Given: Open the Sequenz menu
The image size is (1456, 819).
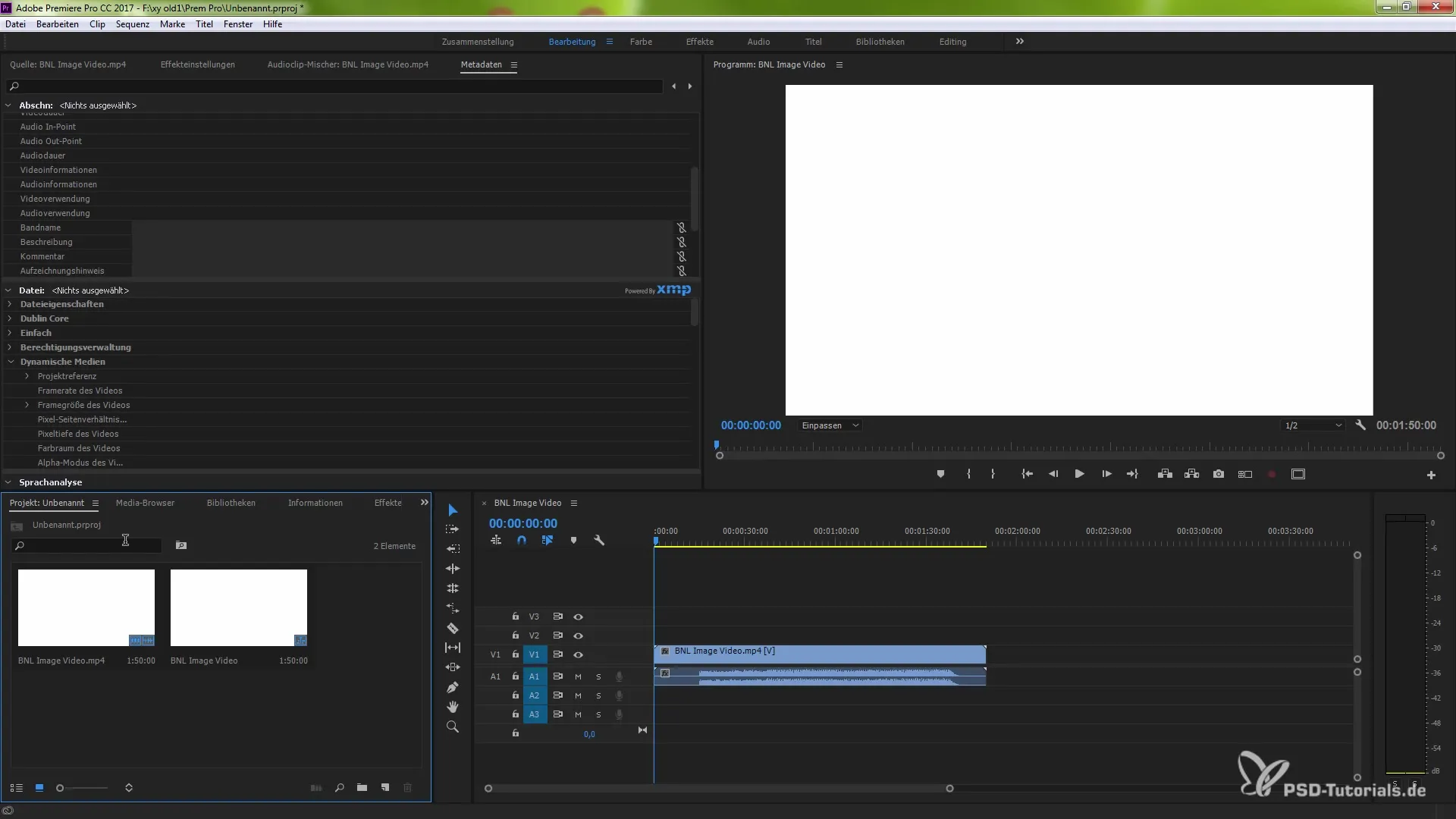Looking at the screenshot, I should tap(132, 24).
